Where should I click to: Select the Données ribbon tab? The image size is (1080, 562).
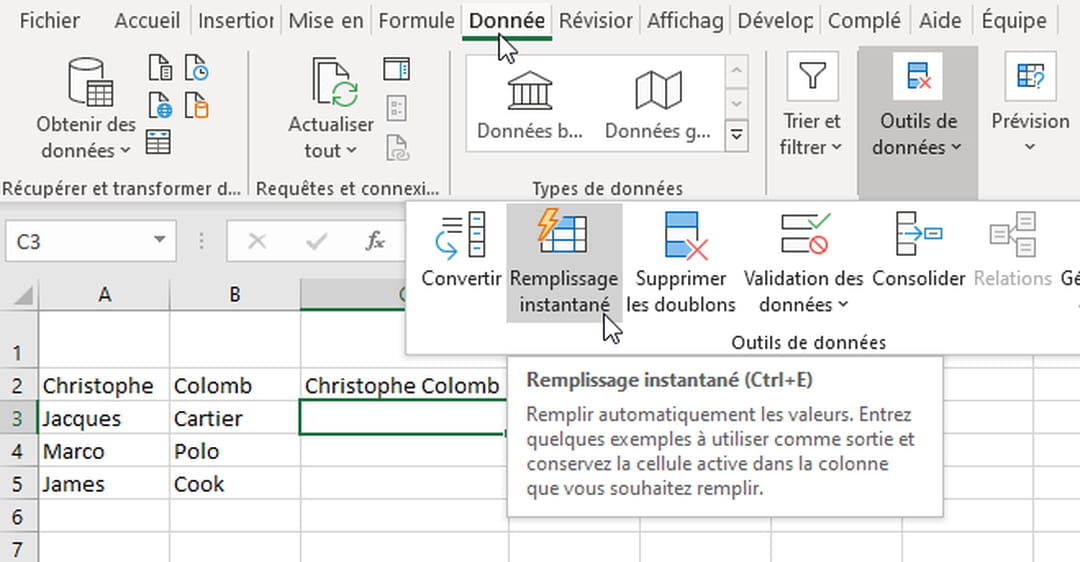(x=507, y=21)
